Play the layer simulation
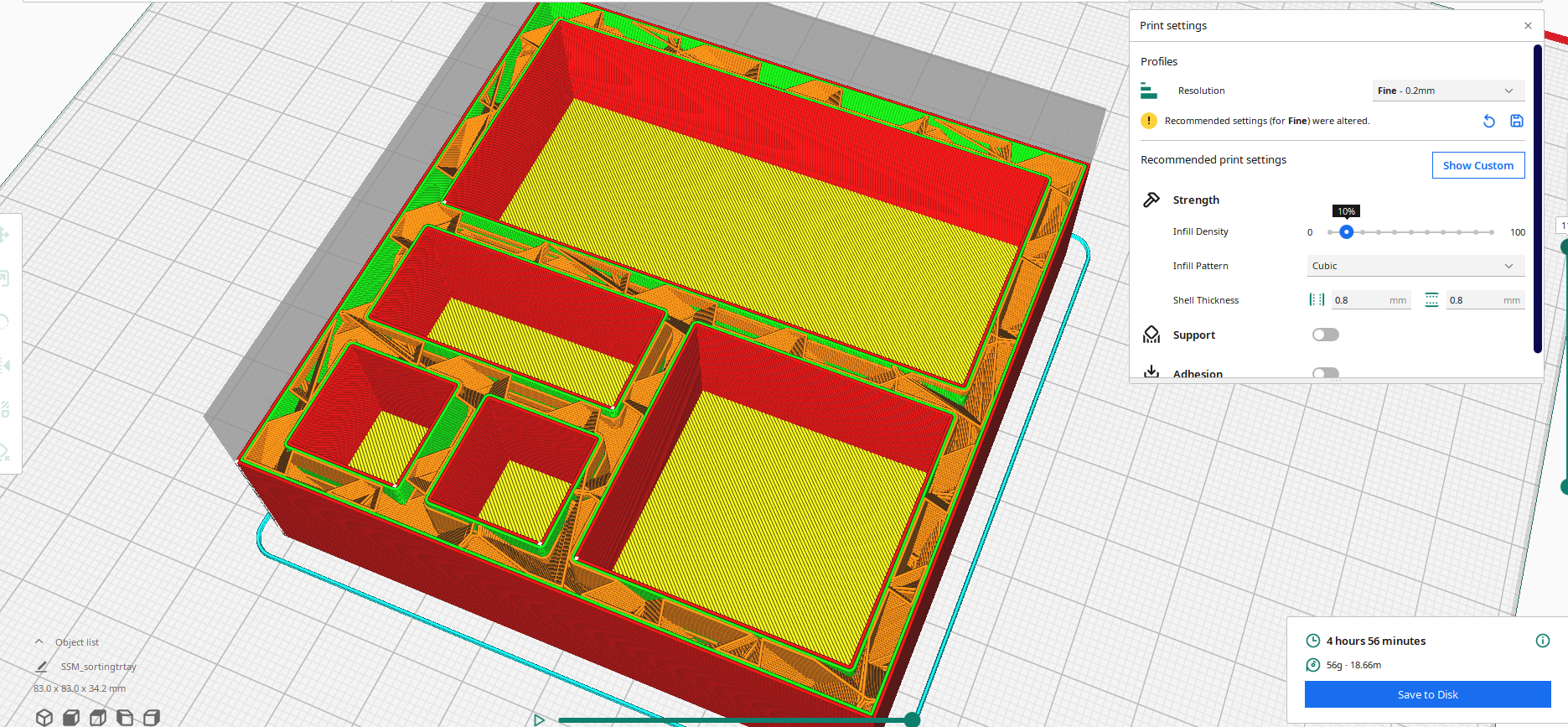 click(x=539, y=719)
